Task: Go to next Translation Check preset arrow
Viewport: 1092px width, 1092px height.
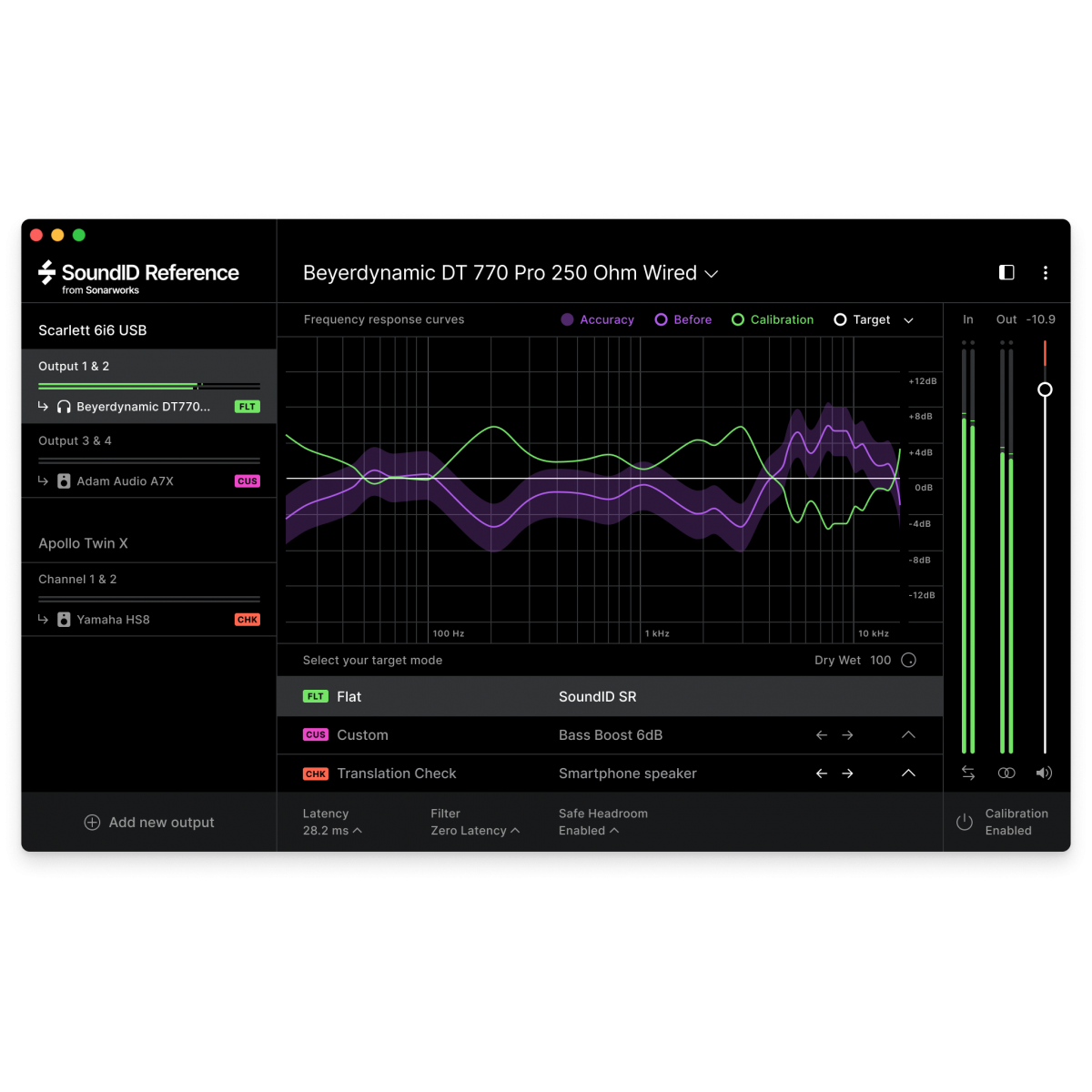Action: [847, 773]
